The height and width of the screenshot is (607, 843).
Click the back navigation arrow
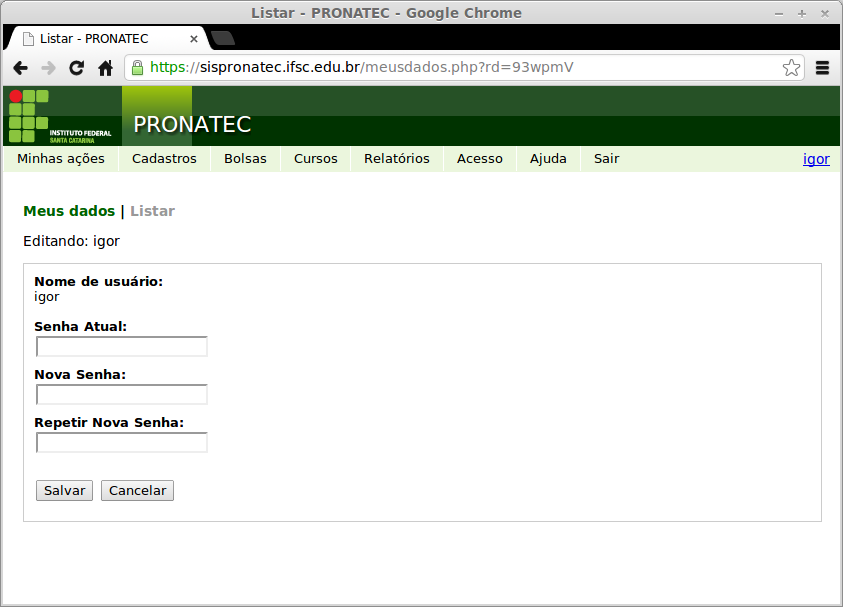point(21,67)
